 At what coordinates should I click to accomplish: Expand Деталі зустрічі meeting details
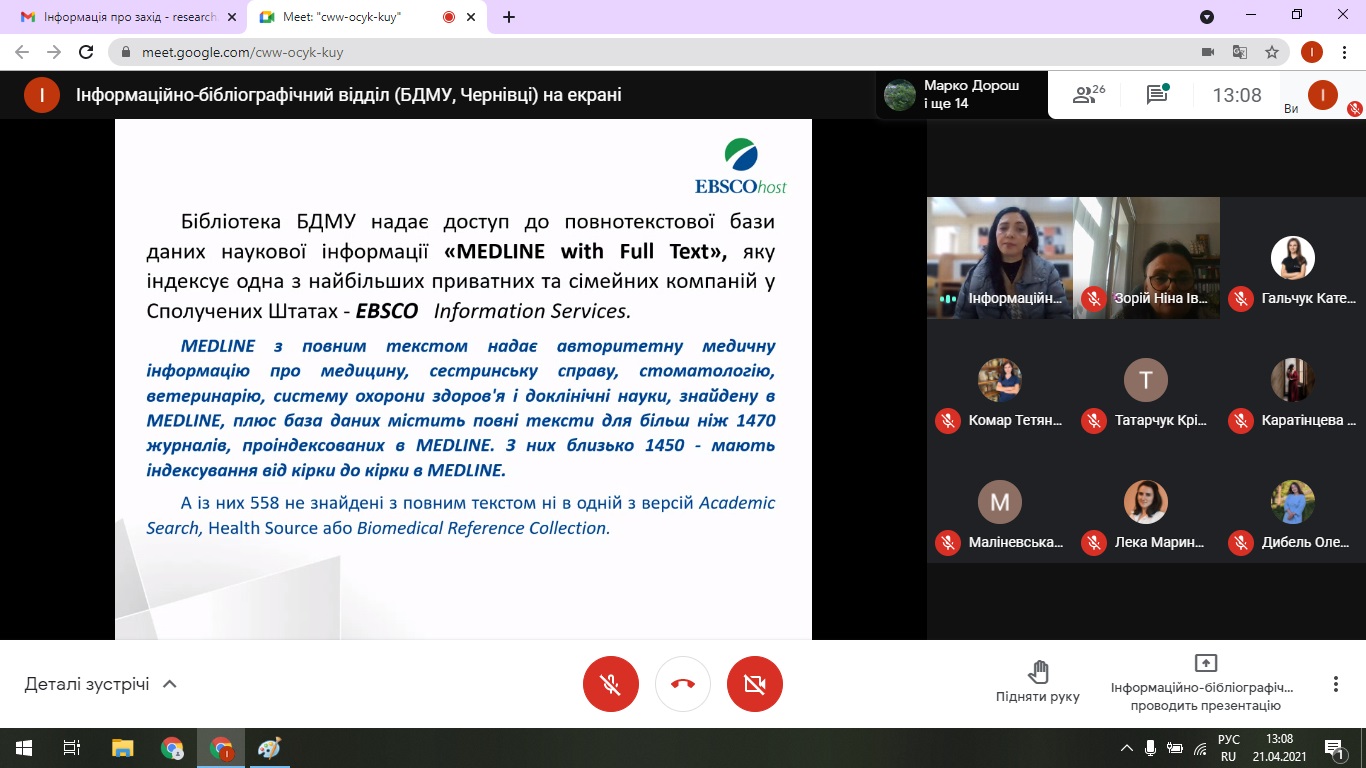coord(100,684)
